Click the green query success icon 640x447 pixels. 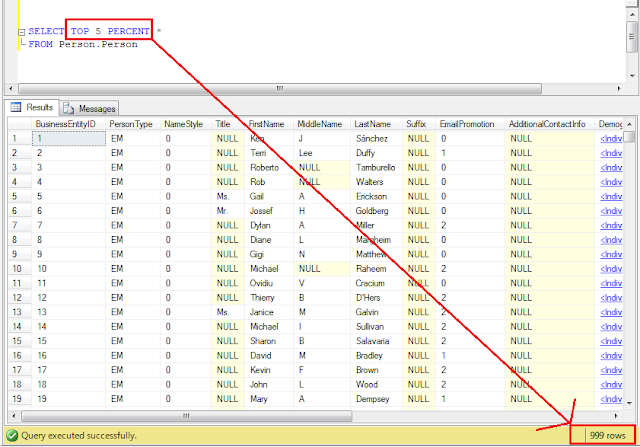point(12,436)
